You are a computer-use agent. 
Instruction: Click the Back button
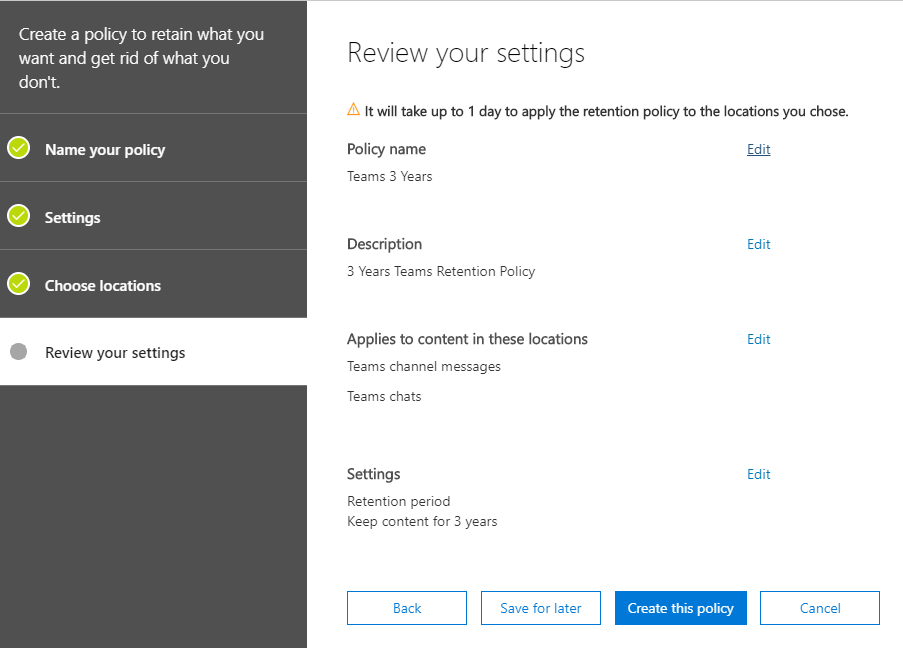[x=407, y=608]
